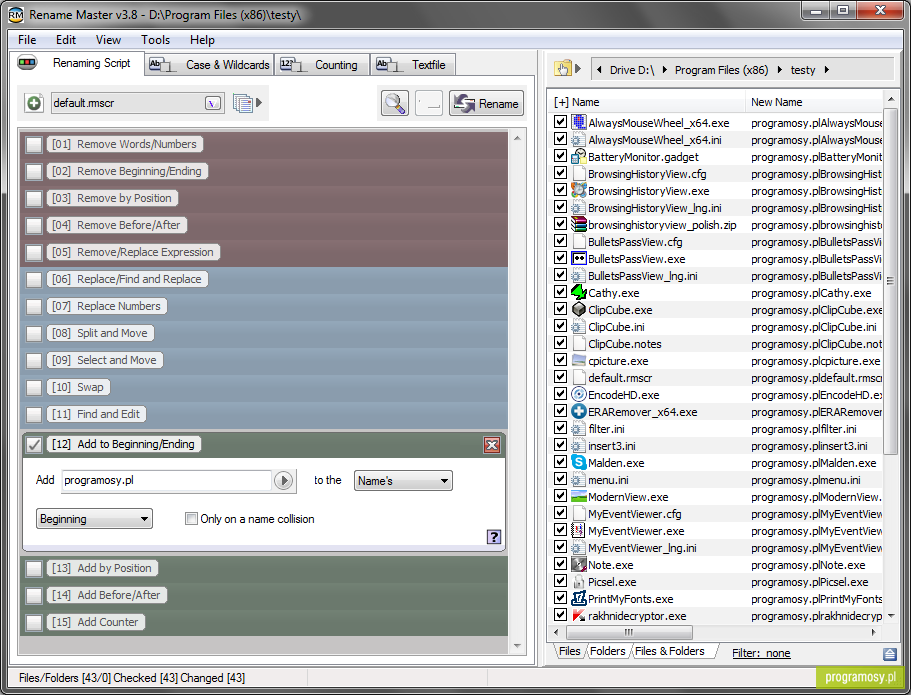Viewport: 911px width, 695px height.
Task: Click the arrow before Drive D:\
Action: (599, 70)
